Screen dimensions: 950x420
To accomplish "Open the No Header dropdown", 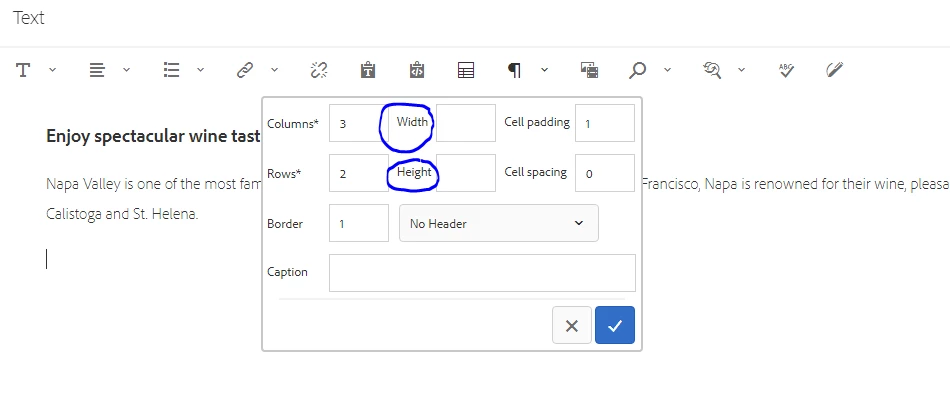I will pyautogui.click(x=499, y=223).
